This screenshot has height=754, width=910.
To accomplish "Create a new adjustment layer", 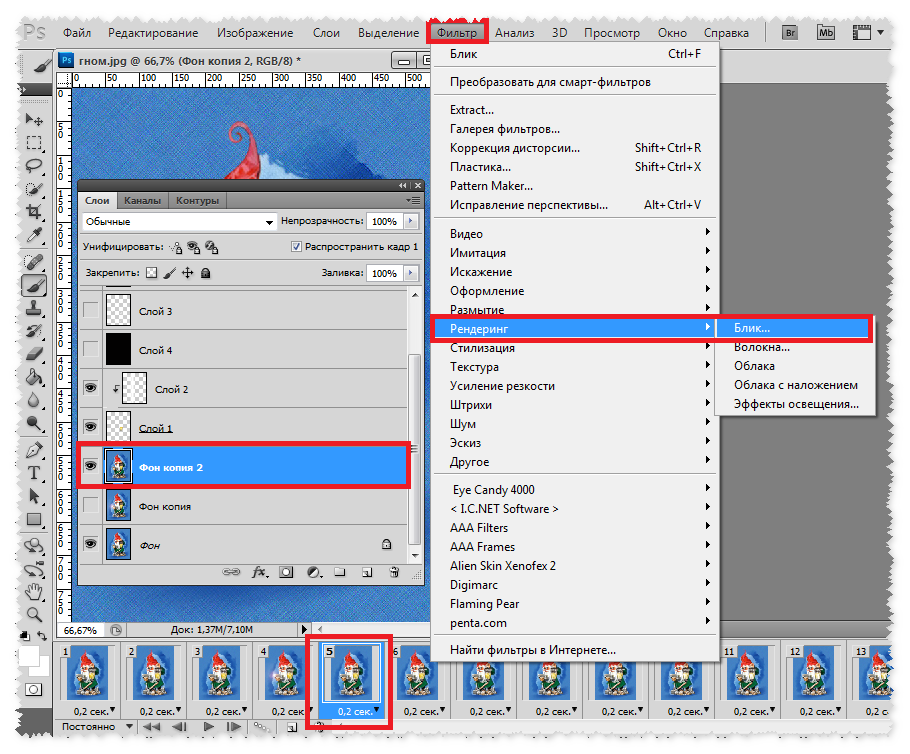I will pyautogui.click(x=314, y=572).
